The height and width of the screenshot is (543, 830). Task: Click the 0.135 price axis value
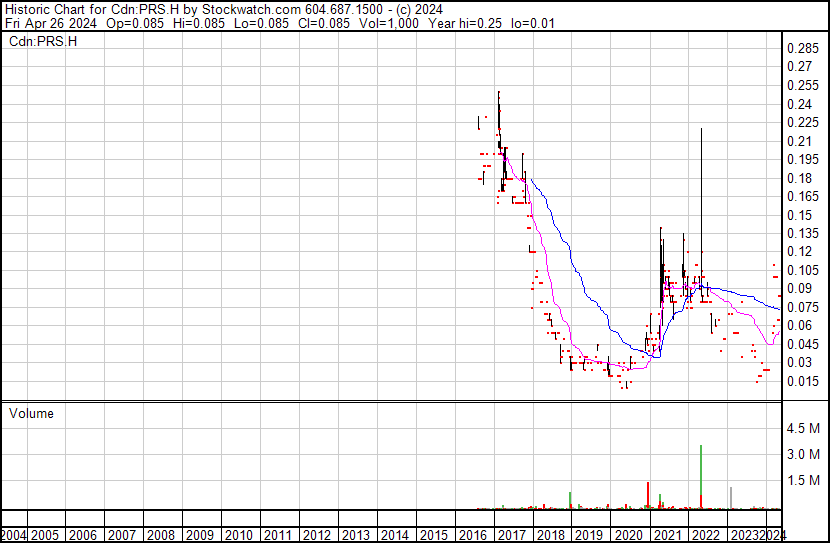[x=803, y=233]
